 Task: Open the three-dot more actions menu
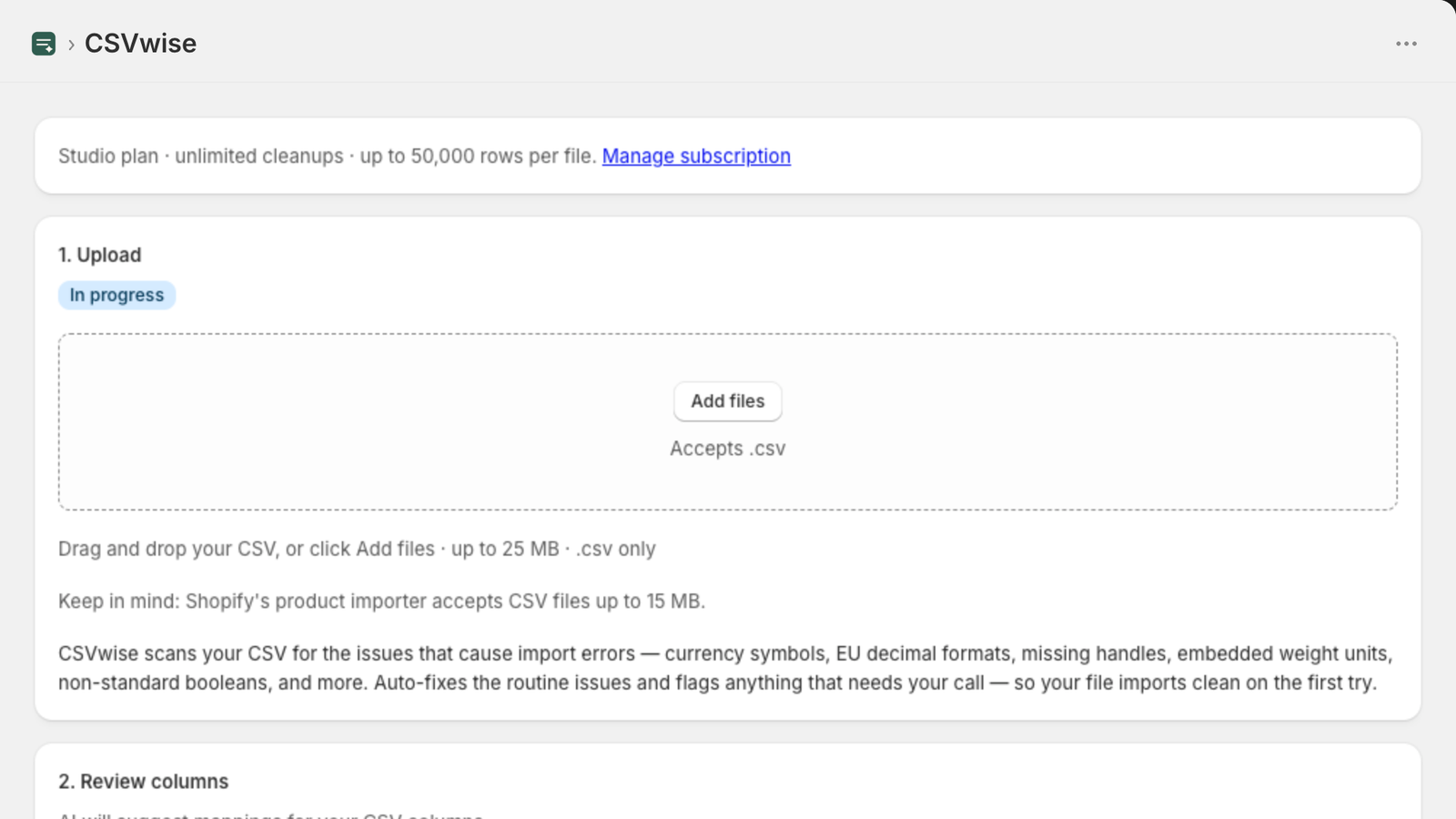coord(1406,44)
